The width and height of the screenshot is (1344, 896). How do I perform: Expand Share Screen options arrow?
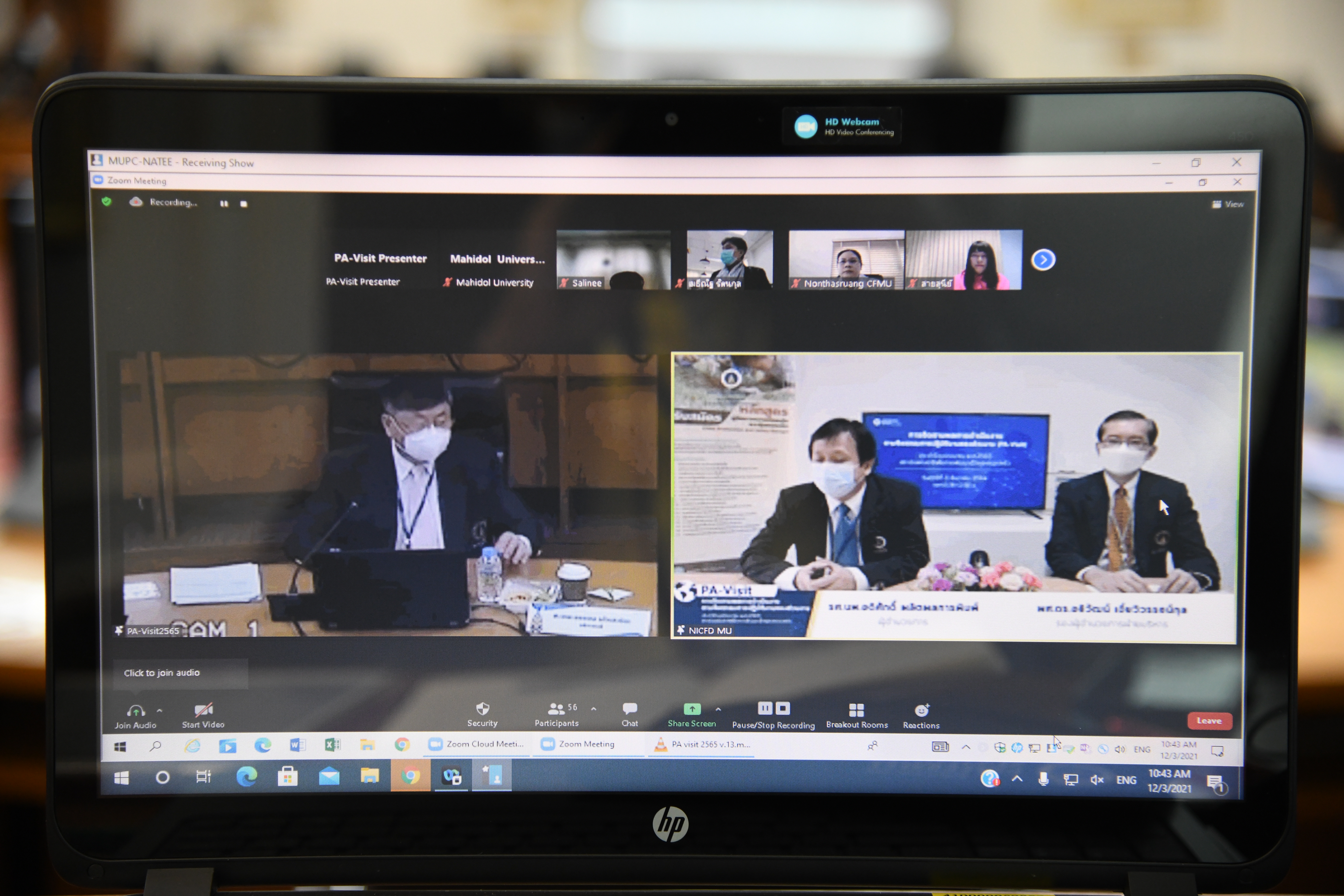click(718, 709)
